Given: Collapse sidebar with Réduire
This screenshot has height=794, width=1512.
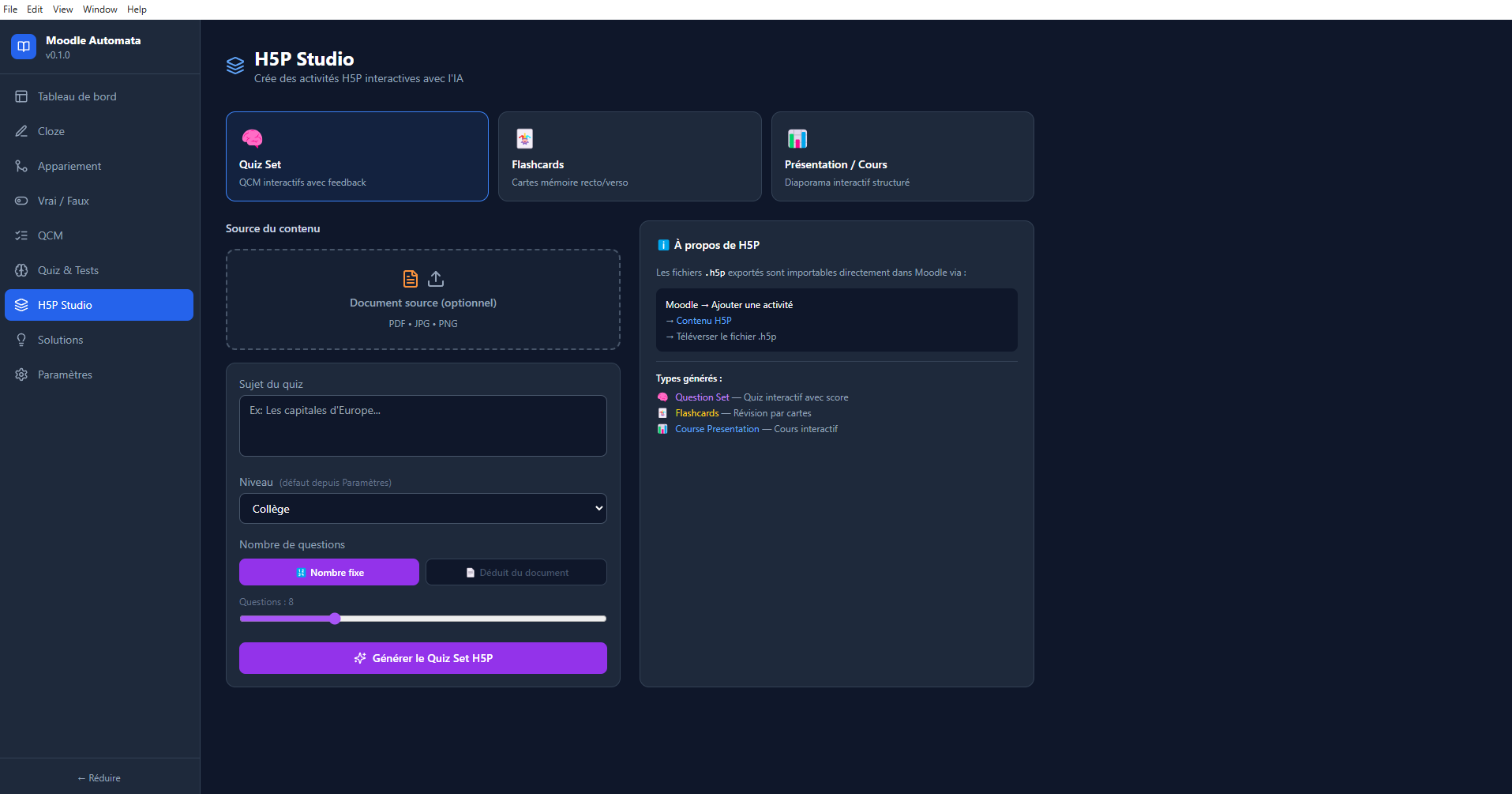Looking at the screenshot, I should pos(99,778).
